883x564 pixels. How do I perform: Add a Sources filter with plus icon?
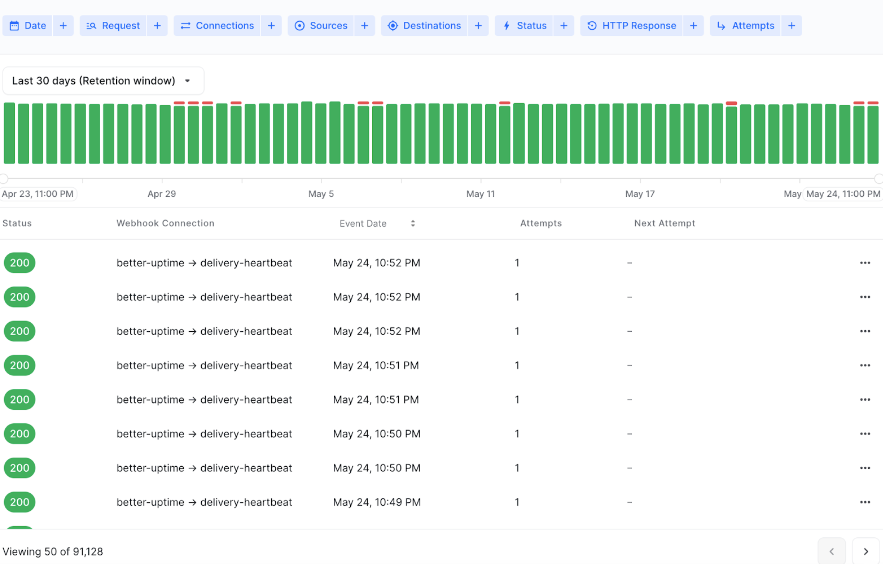coord(364,25)
